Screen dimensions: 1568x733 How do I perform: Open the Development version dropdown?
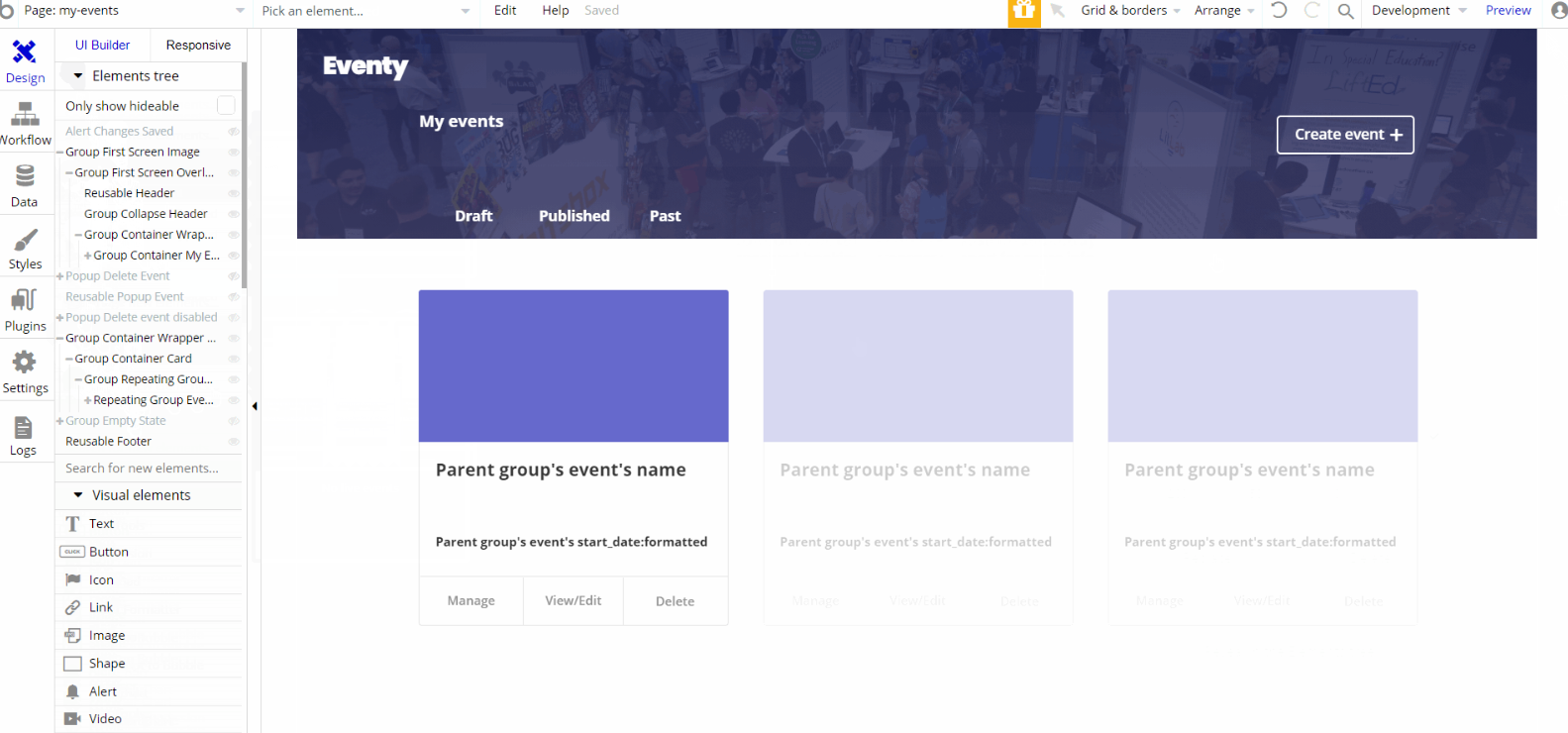(x=1418, y=11)
